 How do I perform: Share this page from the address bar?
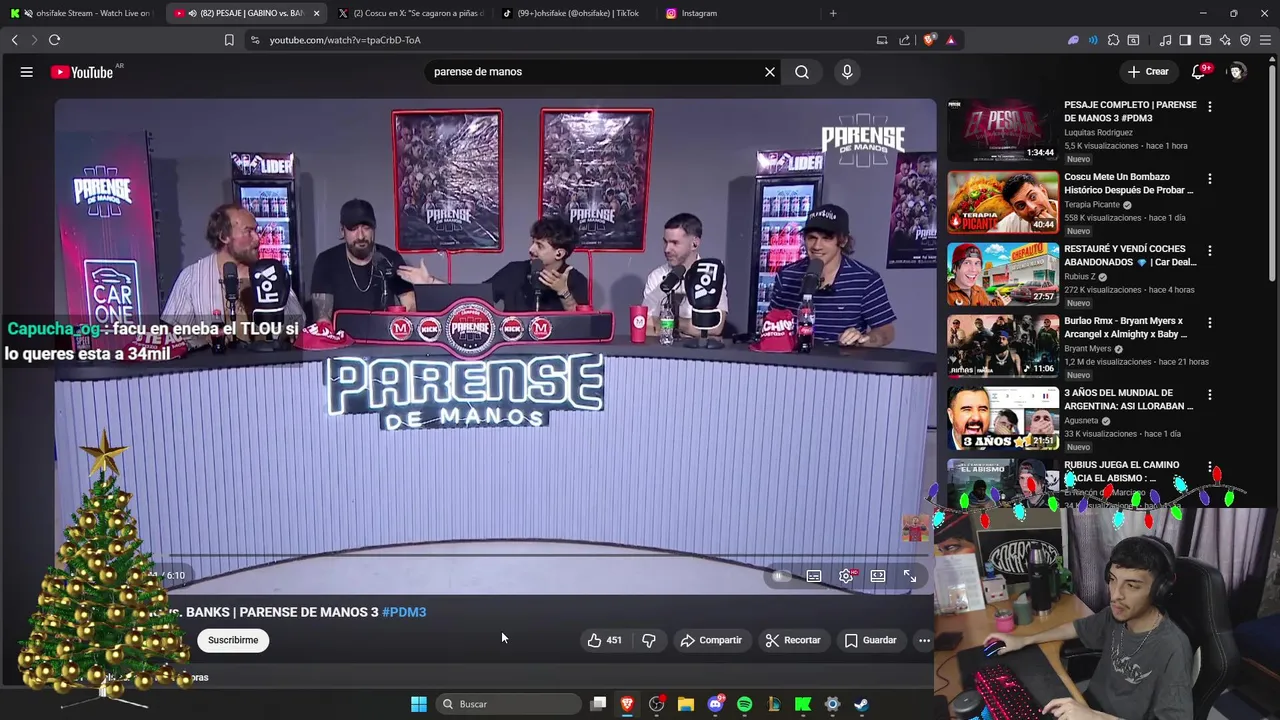(x=904, y=40)
